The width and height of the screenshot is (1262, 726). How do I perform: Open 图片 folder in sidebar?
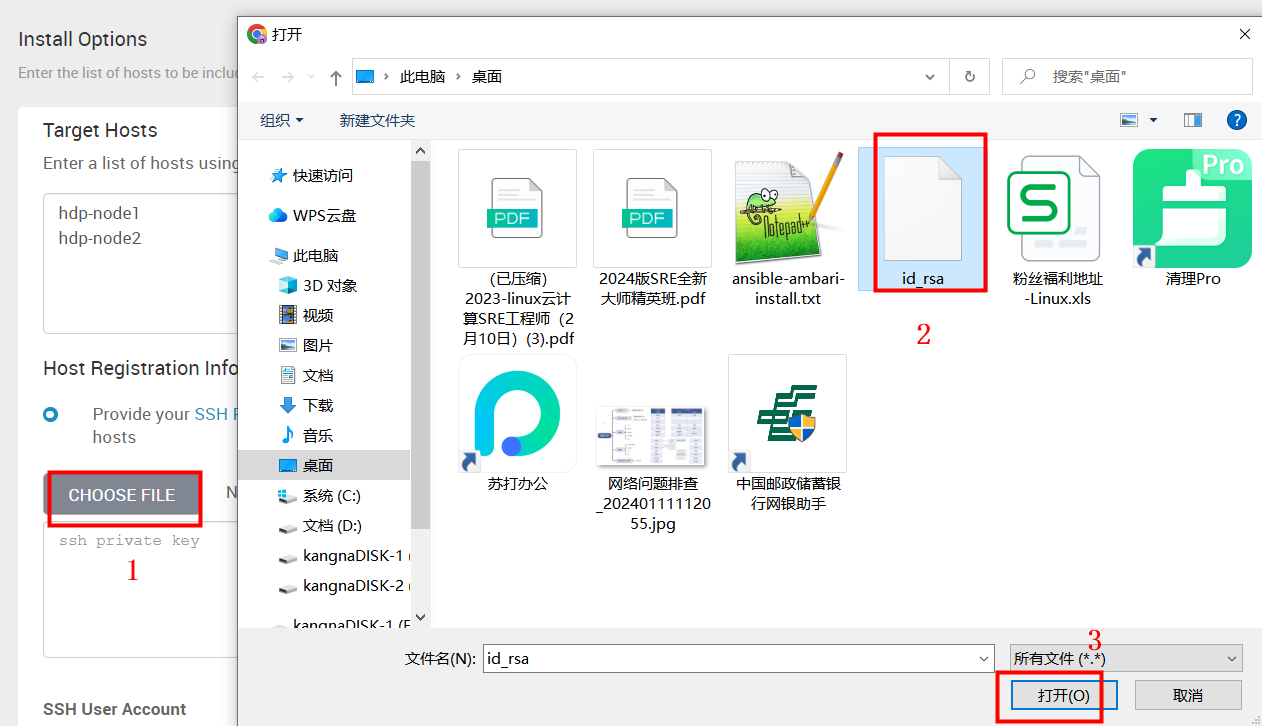click(x=306, y=345)
